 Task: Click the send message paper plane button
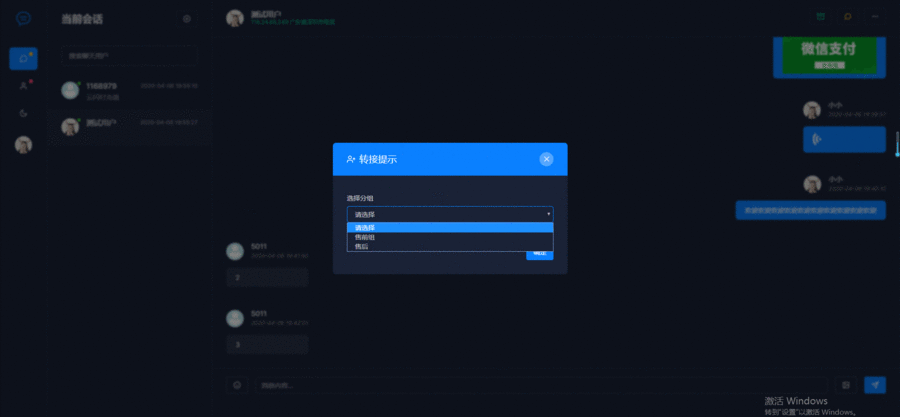click(x=875, y=385)
